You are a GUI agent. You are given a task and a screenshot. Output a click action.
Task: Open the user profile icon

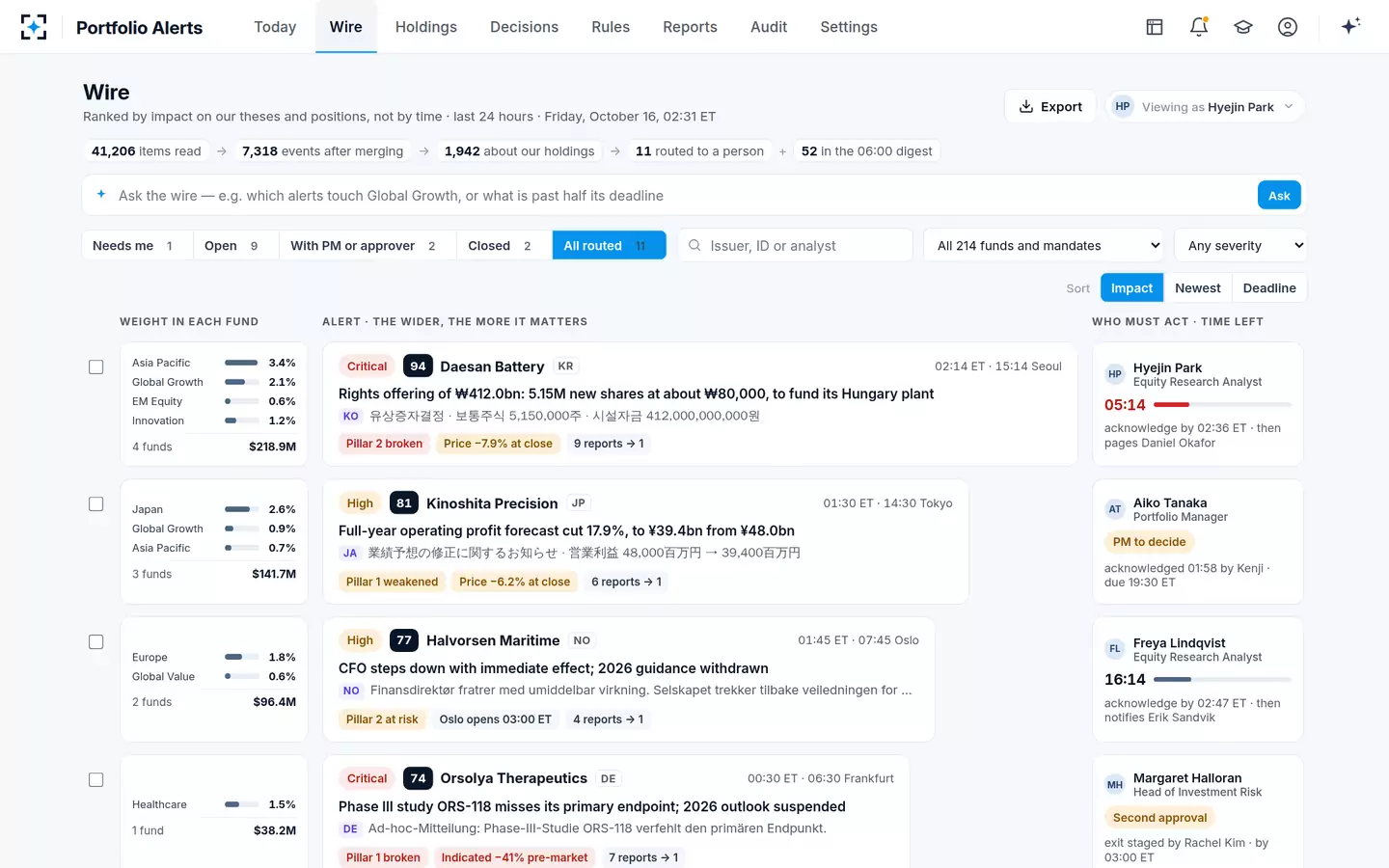coord(1288,27)
